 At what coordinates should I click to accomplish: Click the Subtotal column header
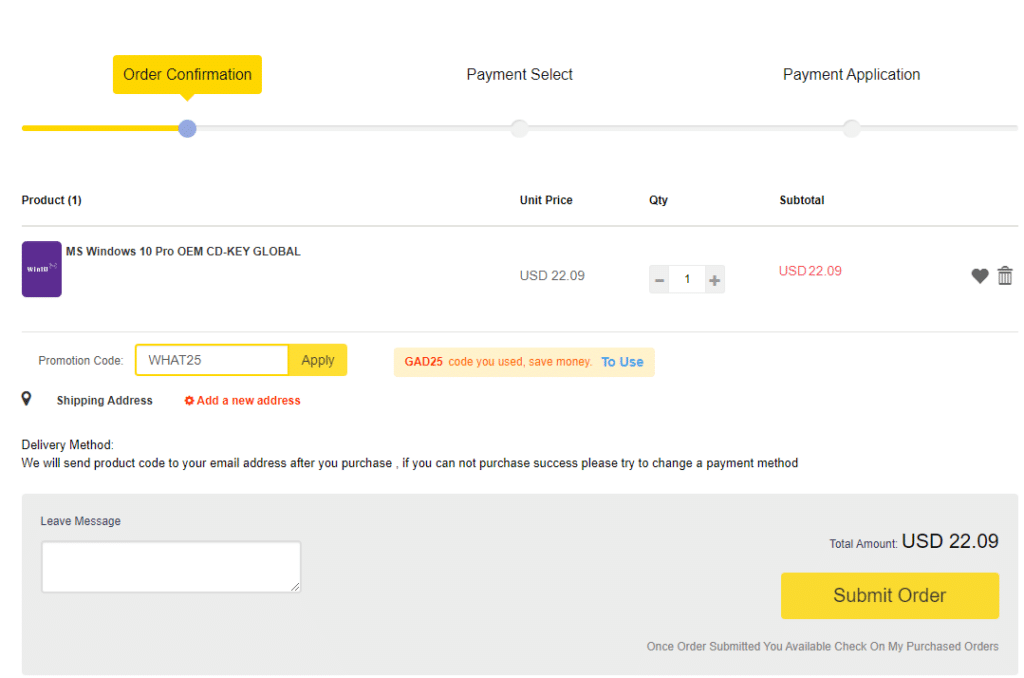tap(802, 200)
